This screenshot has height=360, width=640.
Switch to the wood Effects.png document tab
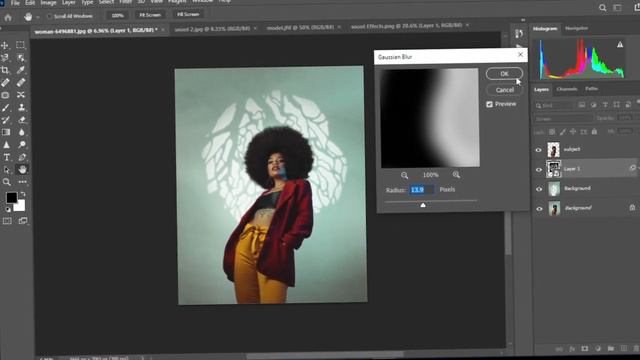[406, 26]
